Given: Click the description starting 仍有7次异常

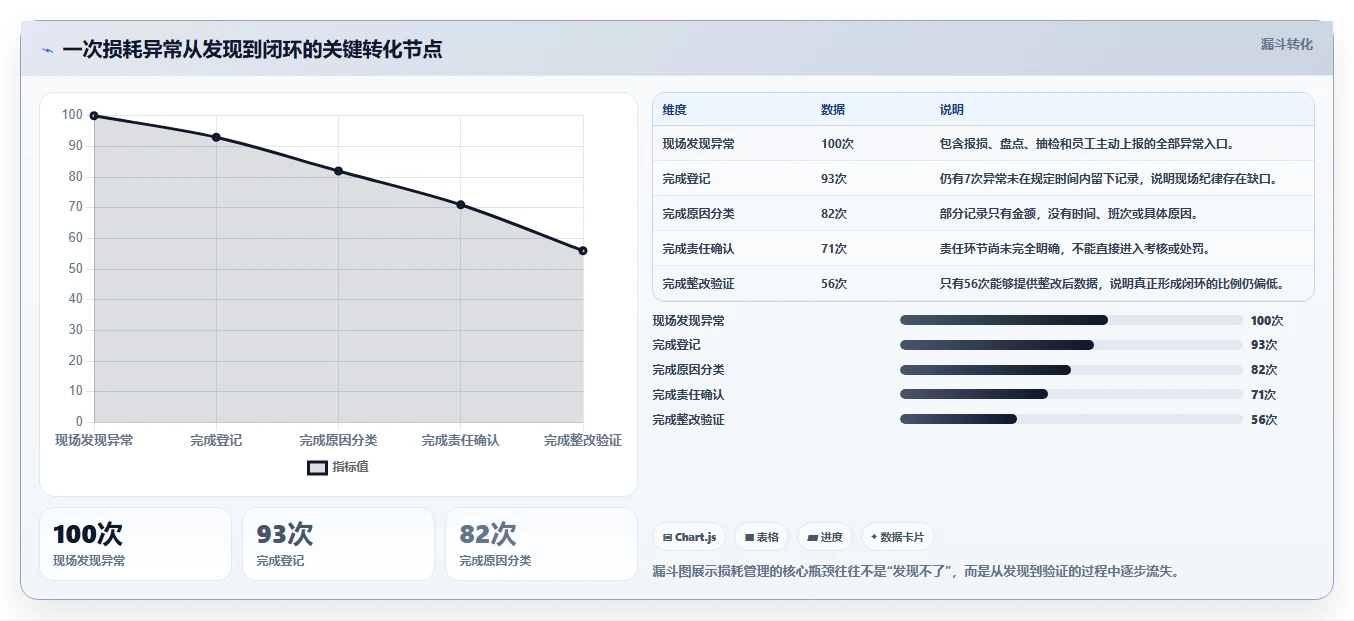Looking at the screenshot, I should (1108, 179).
